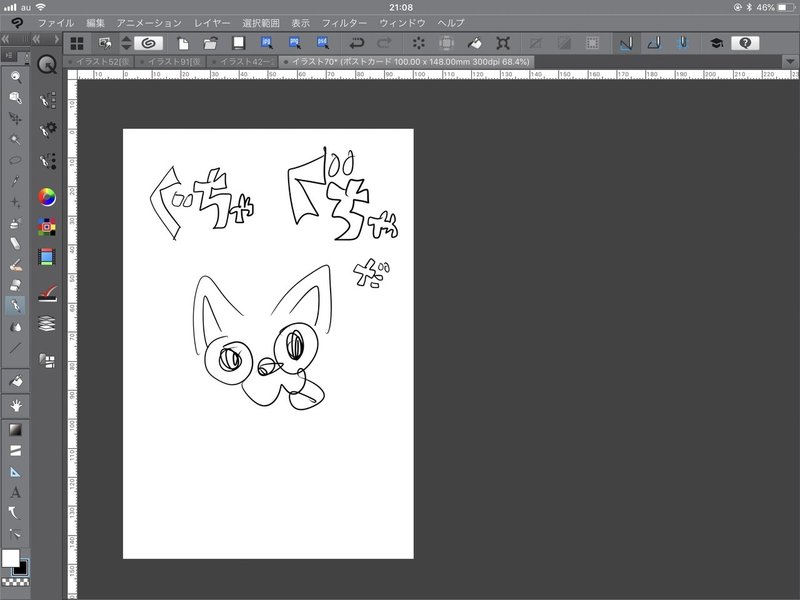Create a new canvas file
Image resolution: width=800 pixels, height=600 pixels.
183,43
